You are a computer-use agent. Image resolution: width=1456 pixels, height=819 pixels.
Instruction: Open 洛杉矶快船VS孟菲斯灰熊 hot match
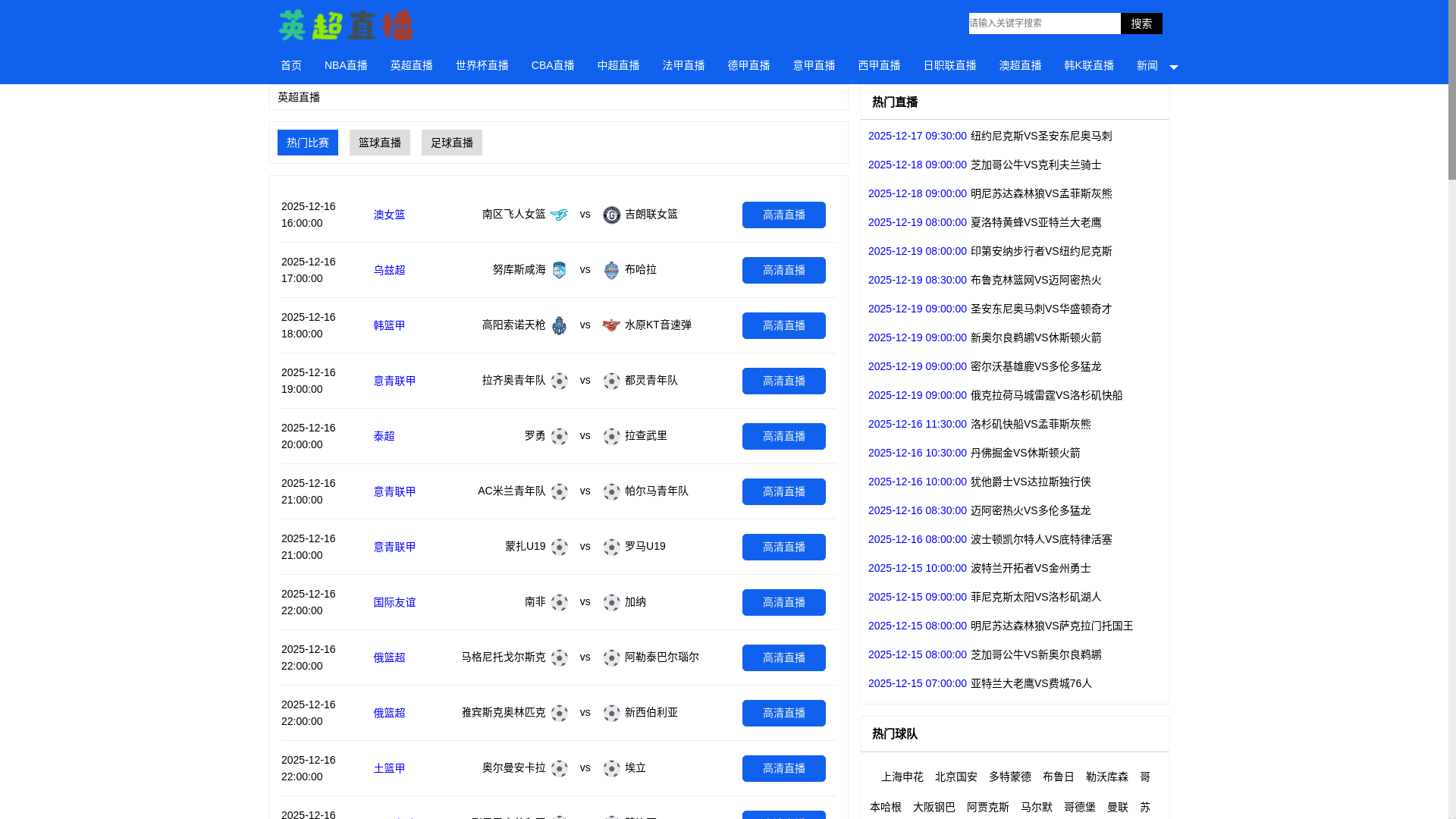tap(1031, 424)
